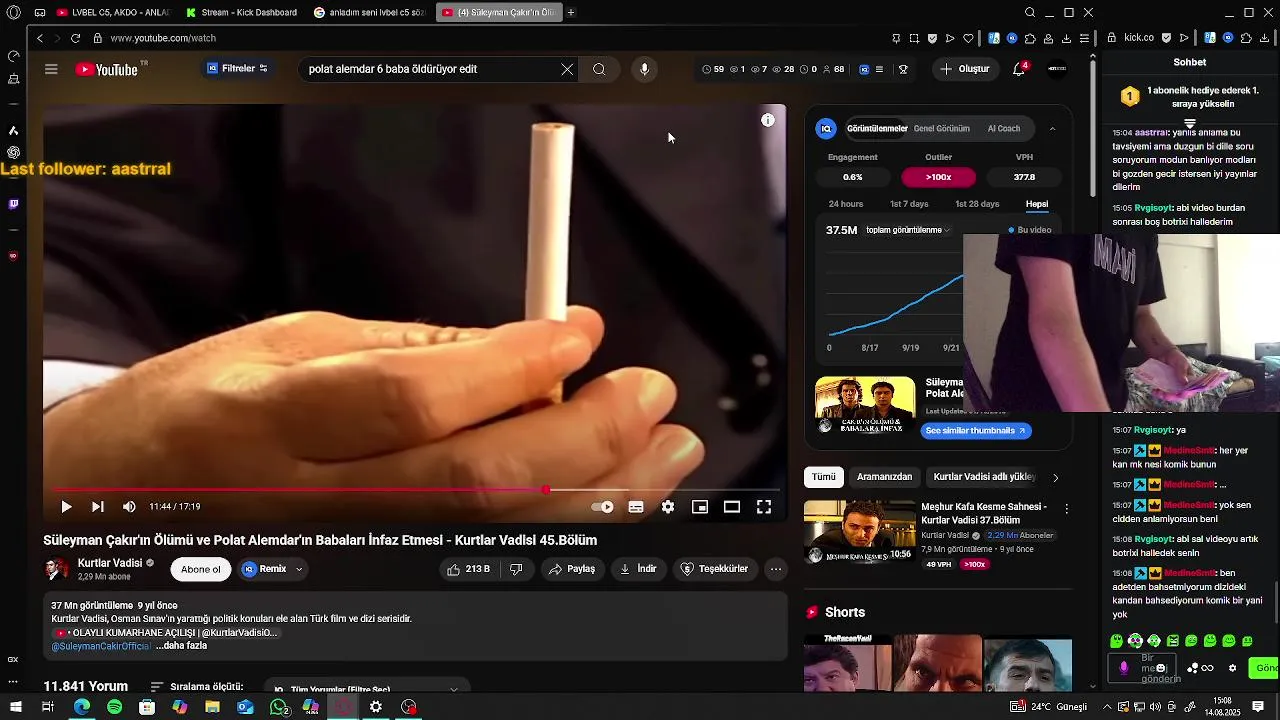Viewport: 1280px width, 720px height.
Task: Open the Kurtlar Vadisi channel name
Action: click(110, 563)
